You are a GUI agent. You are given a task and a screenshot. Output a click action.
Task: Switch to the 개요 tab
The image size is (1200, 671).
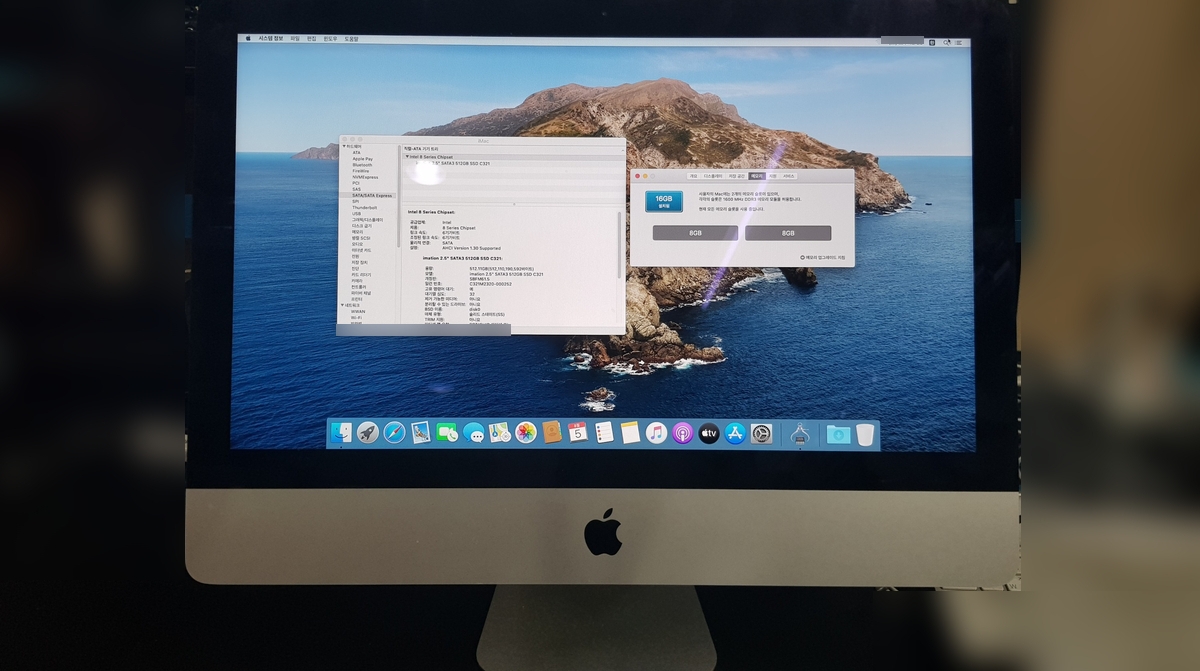pyautogui.click(x=693, y=176)
